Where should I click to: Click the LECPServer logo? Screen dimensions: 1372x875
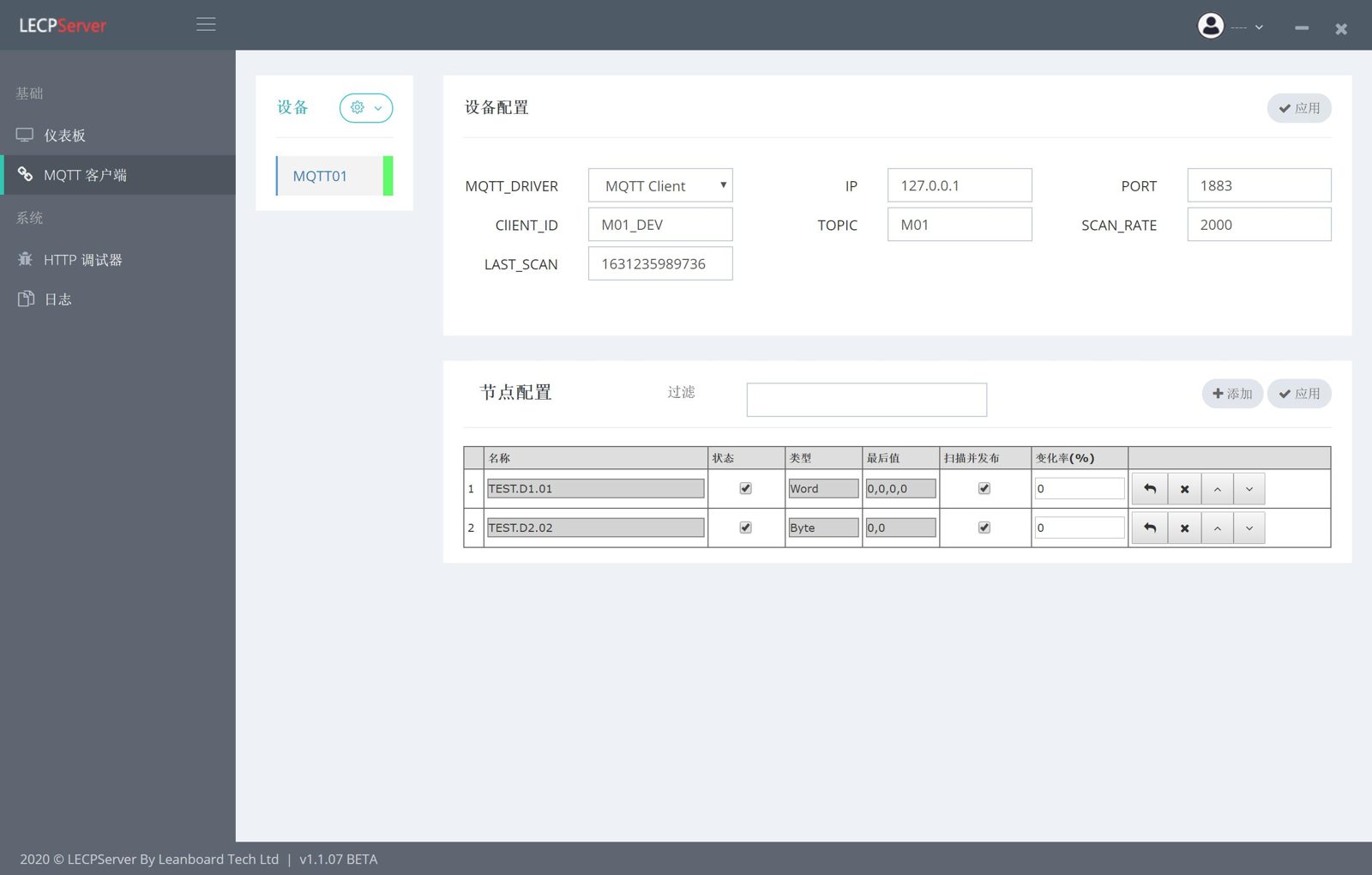(63, 26)
